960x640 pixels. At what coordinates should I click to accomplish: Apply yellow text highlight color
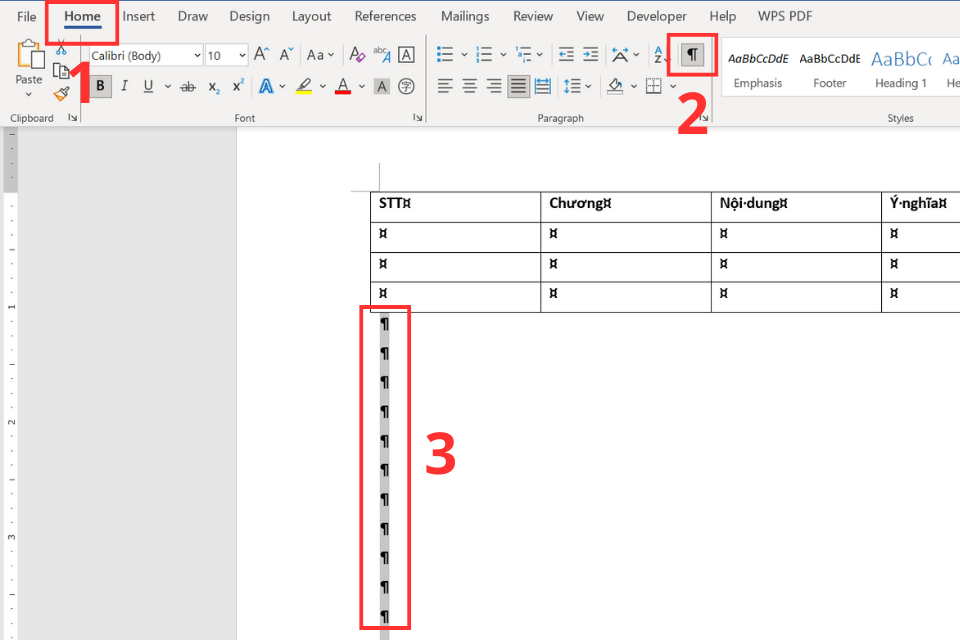click(304, 86)
